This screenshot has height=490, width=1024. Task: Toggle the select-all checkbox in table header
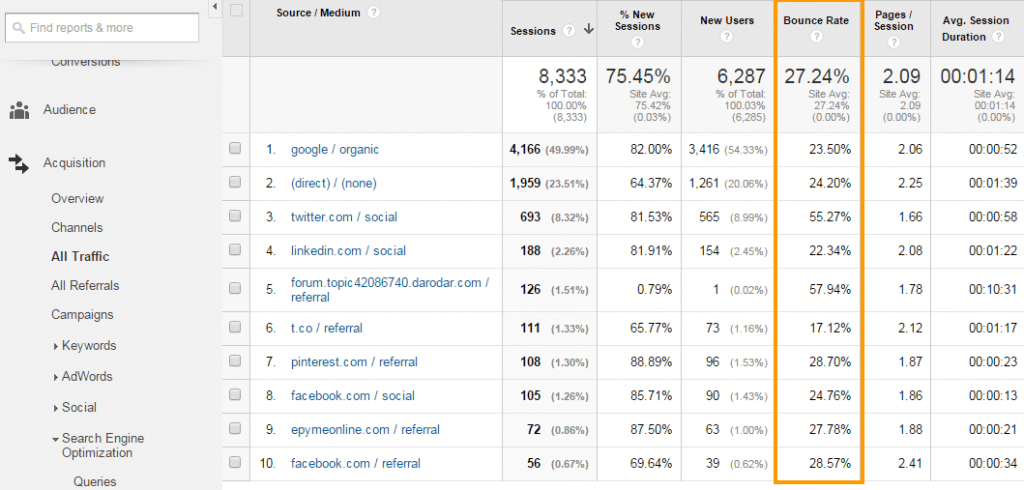[236, 10]
